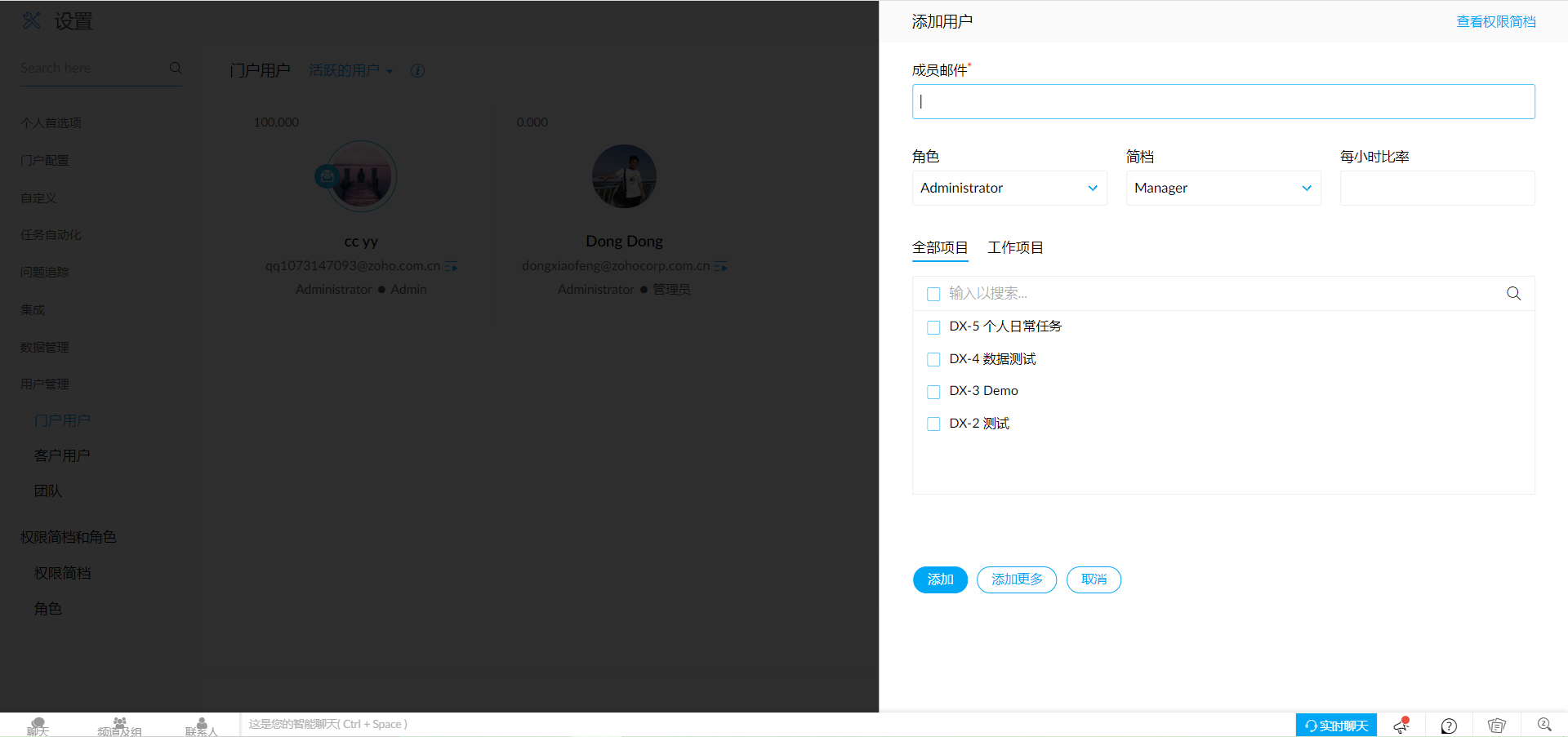Check the DX-5 个人日常任务 project checkbox
This screenshot has height=737, width=1568.
pos(933,327)
